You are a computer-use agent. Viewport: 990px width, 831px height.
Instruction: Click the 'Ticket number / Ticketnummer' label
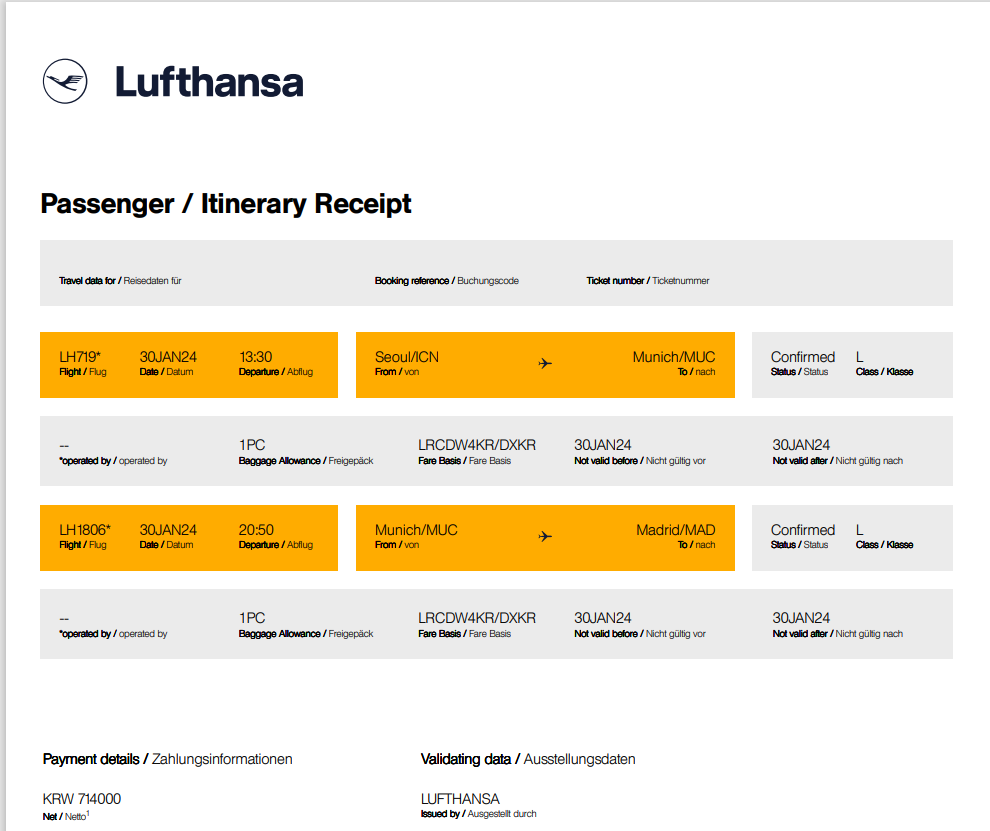tap(648, 280)
